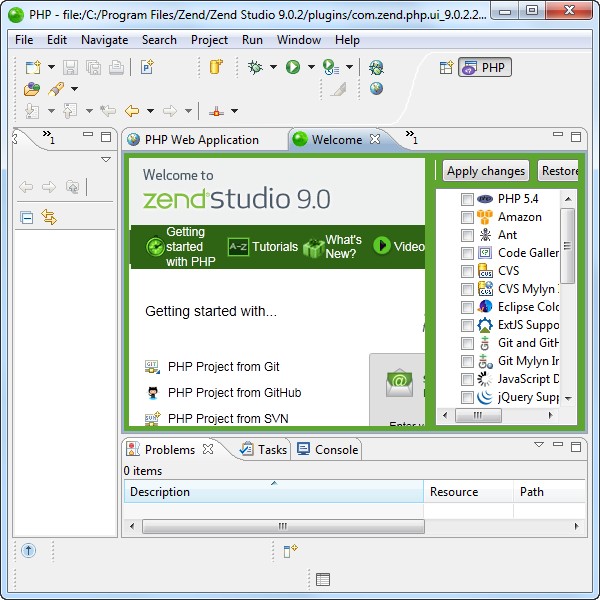Open the Problems view menu triangle
Screen dimensions: 600x600
538,444
